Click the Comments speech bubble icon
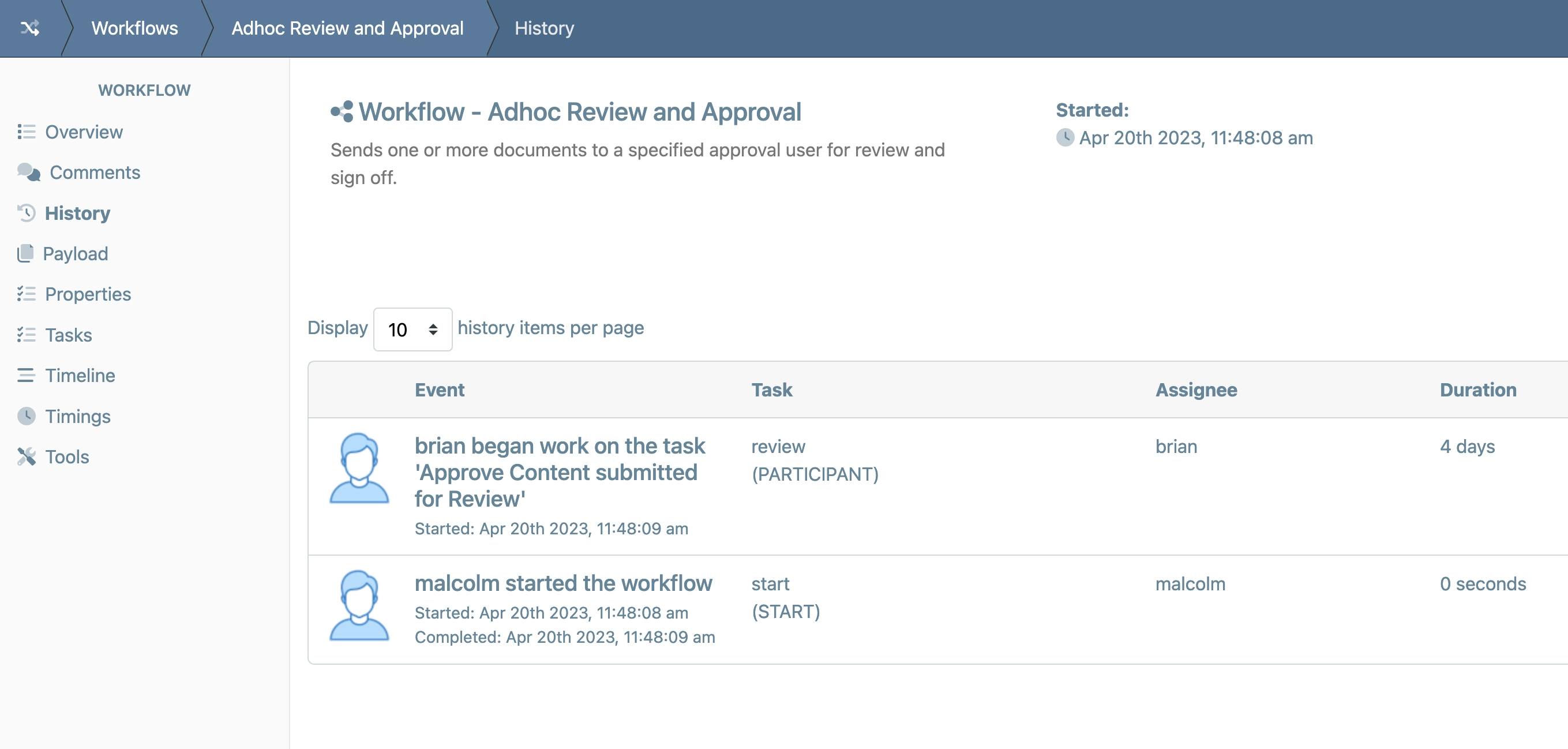The image size is (1568, 749). click(29, 173)
